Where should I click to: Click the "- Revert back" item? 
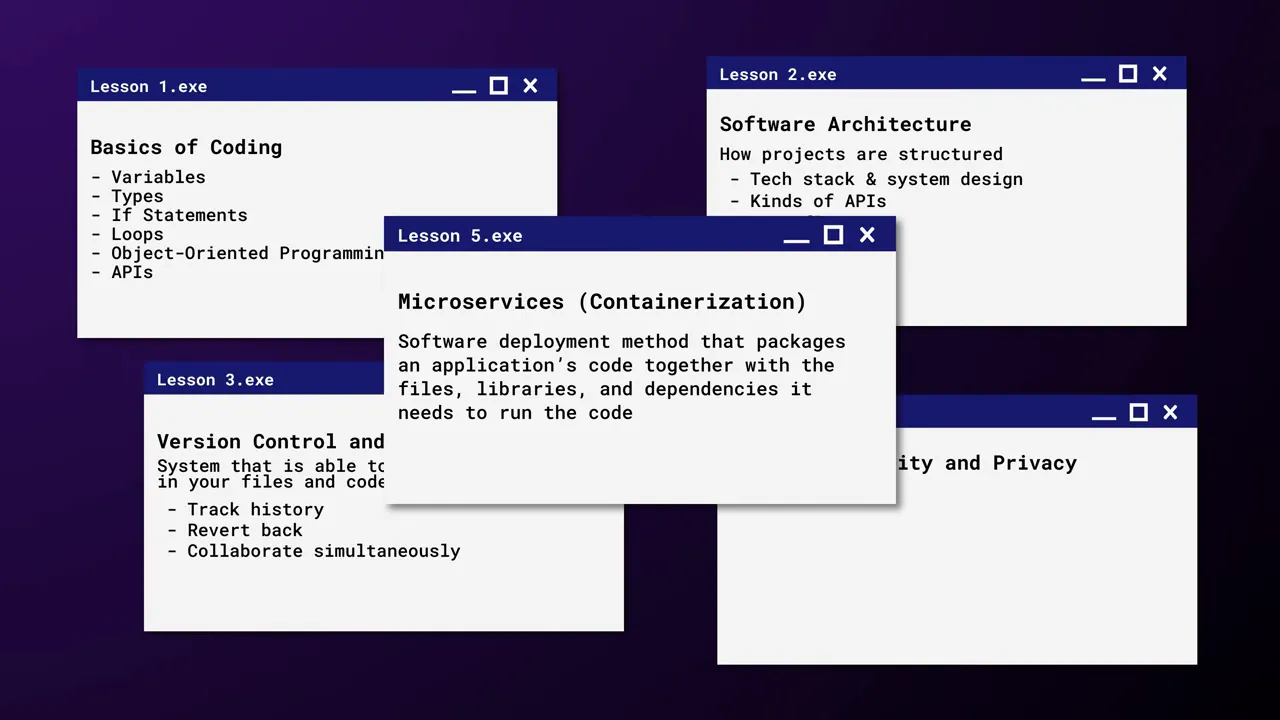pos(234,531)
